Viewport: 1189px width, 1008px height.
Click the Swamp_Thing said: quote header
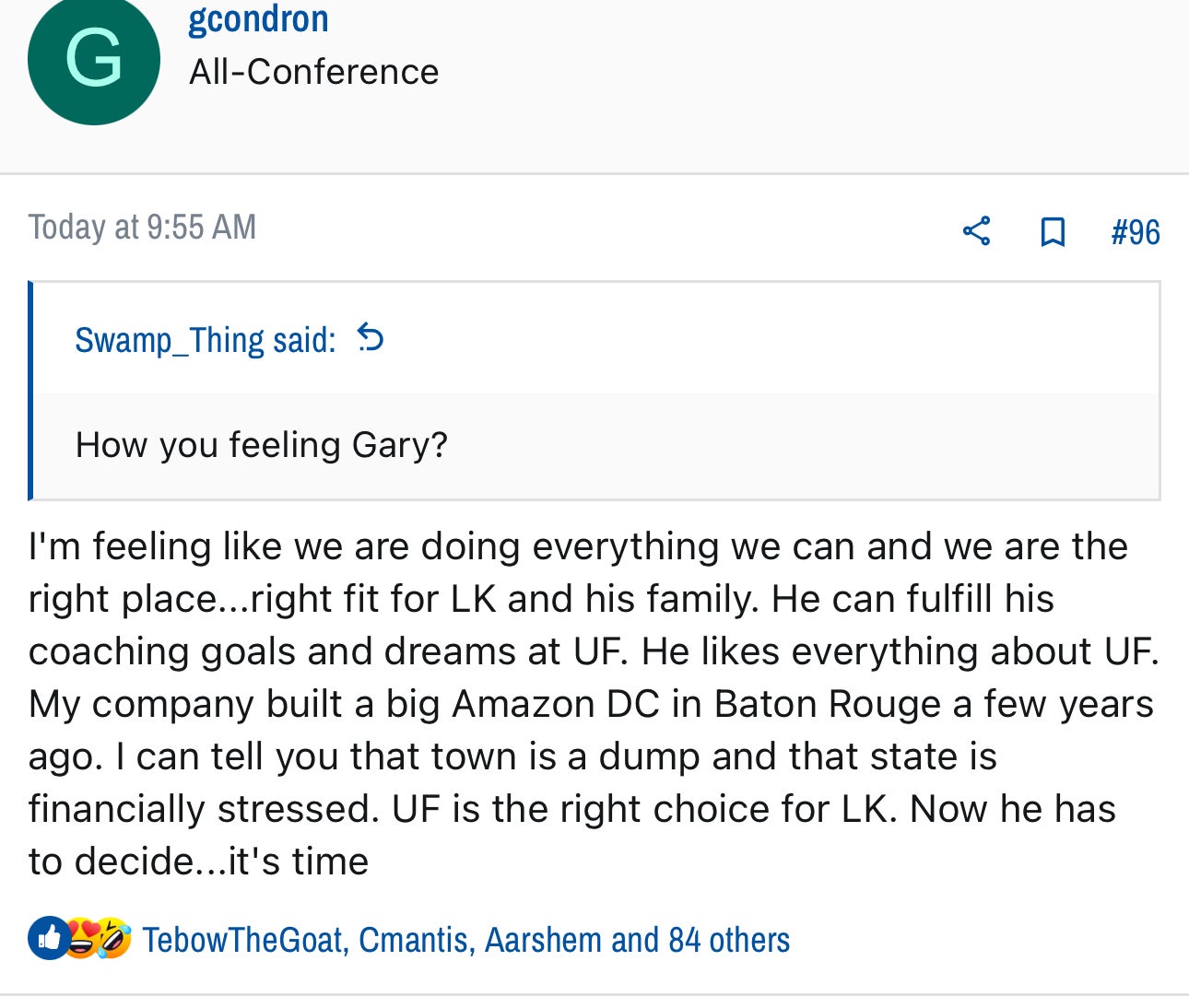pyautogui.click(x=206, y=340)
